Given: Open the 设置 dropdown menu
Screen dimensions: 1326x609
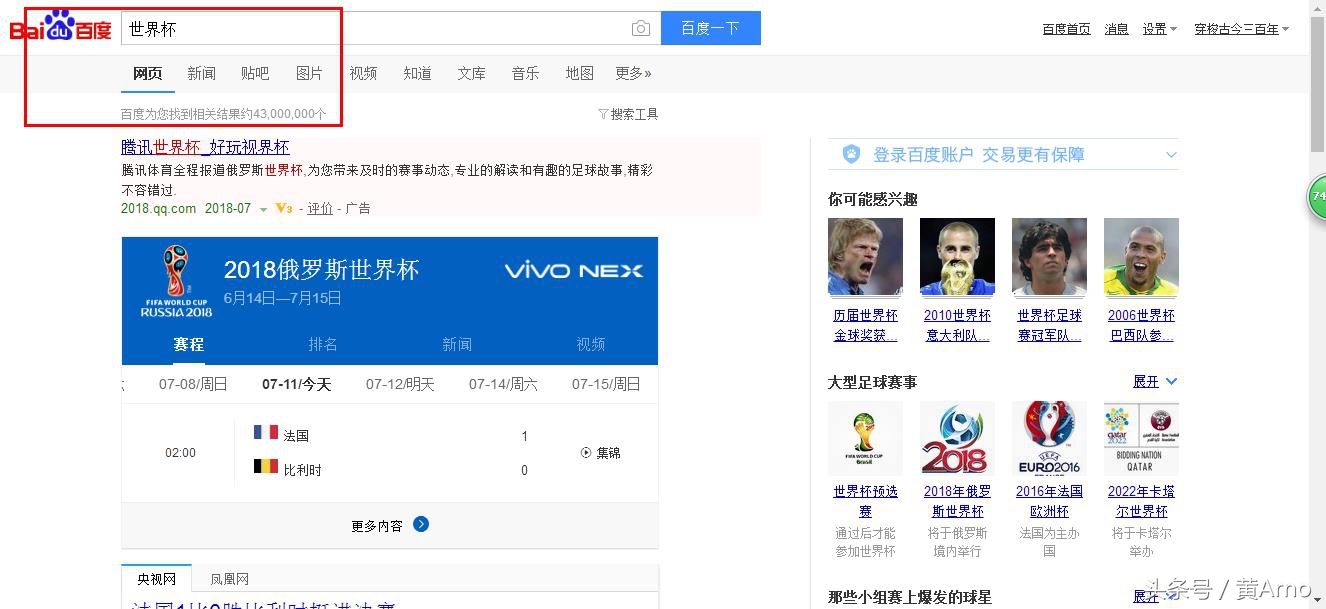Looking at the screenshot, I should pyautogui.click(x=1160, y=29).
